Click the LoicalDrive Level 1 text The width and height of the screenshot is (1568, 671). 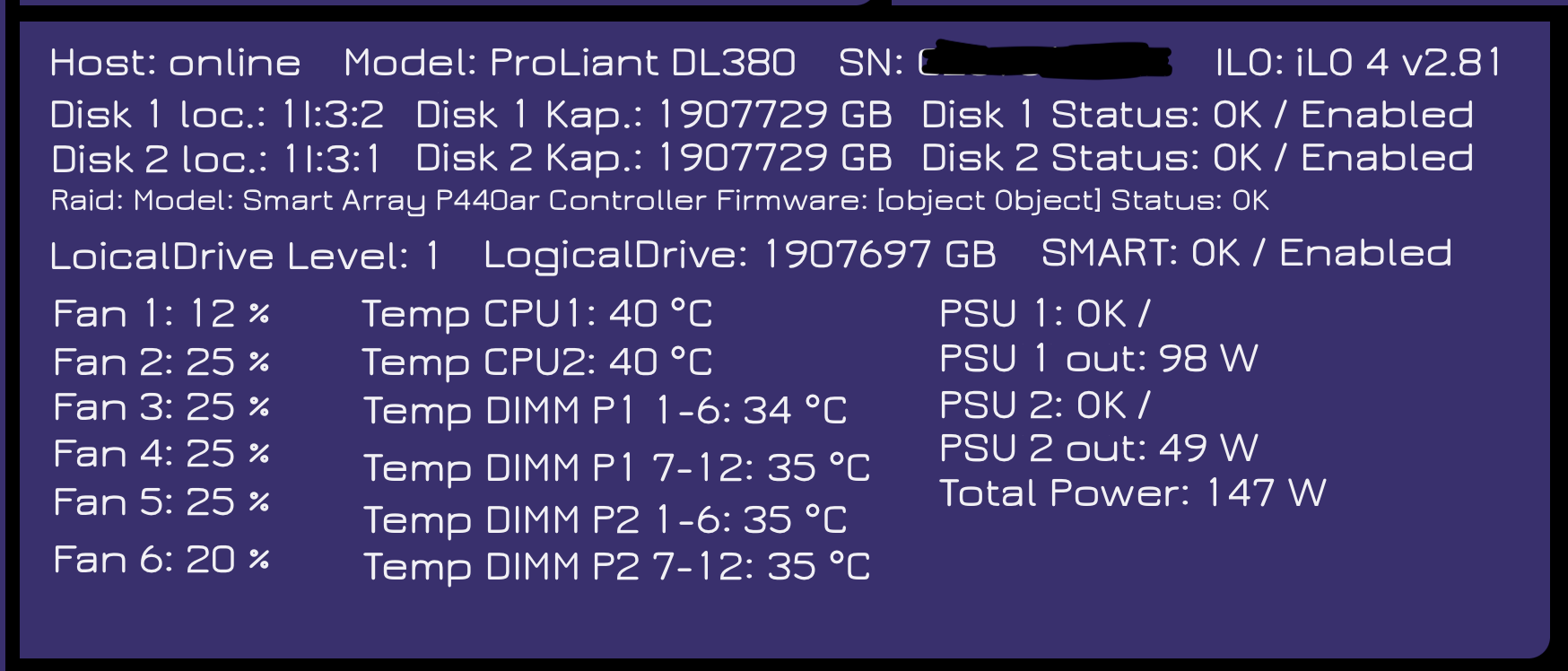click(245, 257)
